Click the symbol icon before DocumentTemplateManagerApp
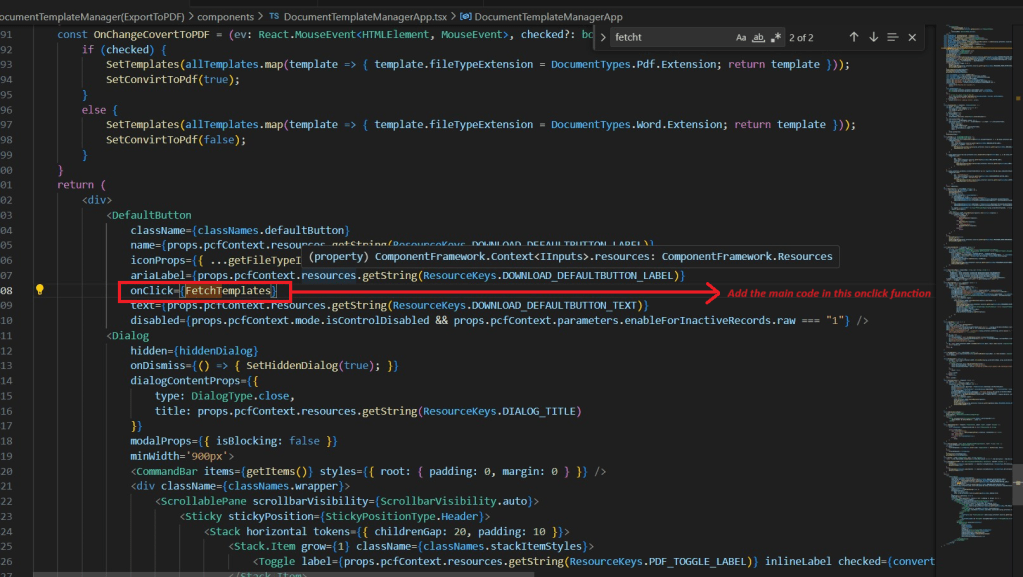Image resolution: width=1023 pixels, height=577 pixels. [x=465, y=17]
